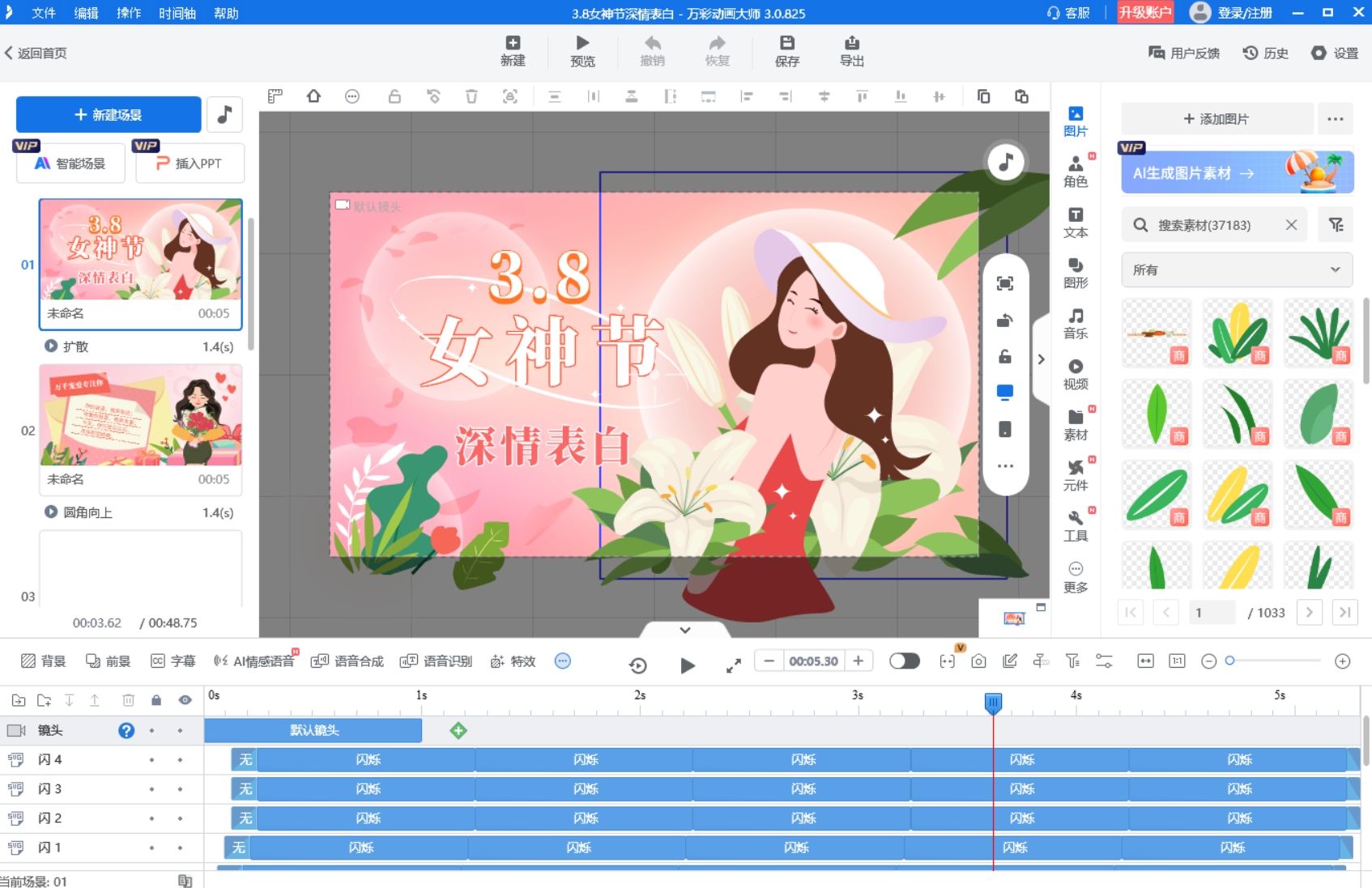Collapse the canvas with the down chevron

point(684,630)
